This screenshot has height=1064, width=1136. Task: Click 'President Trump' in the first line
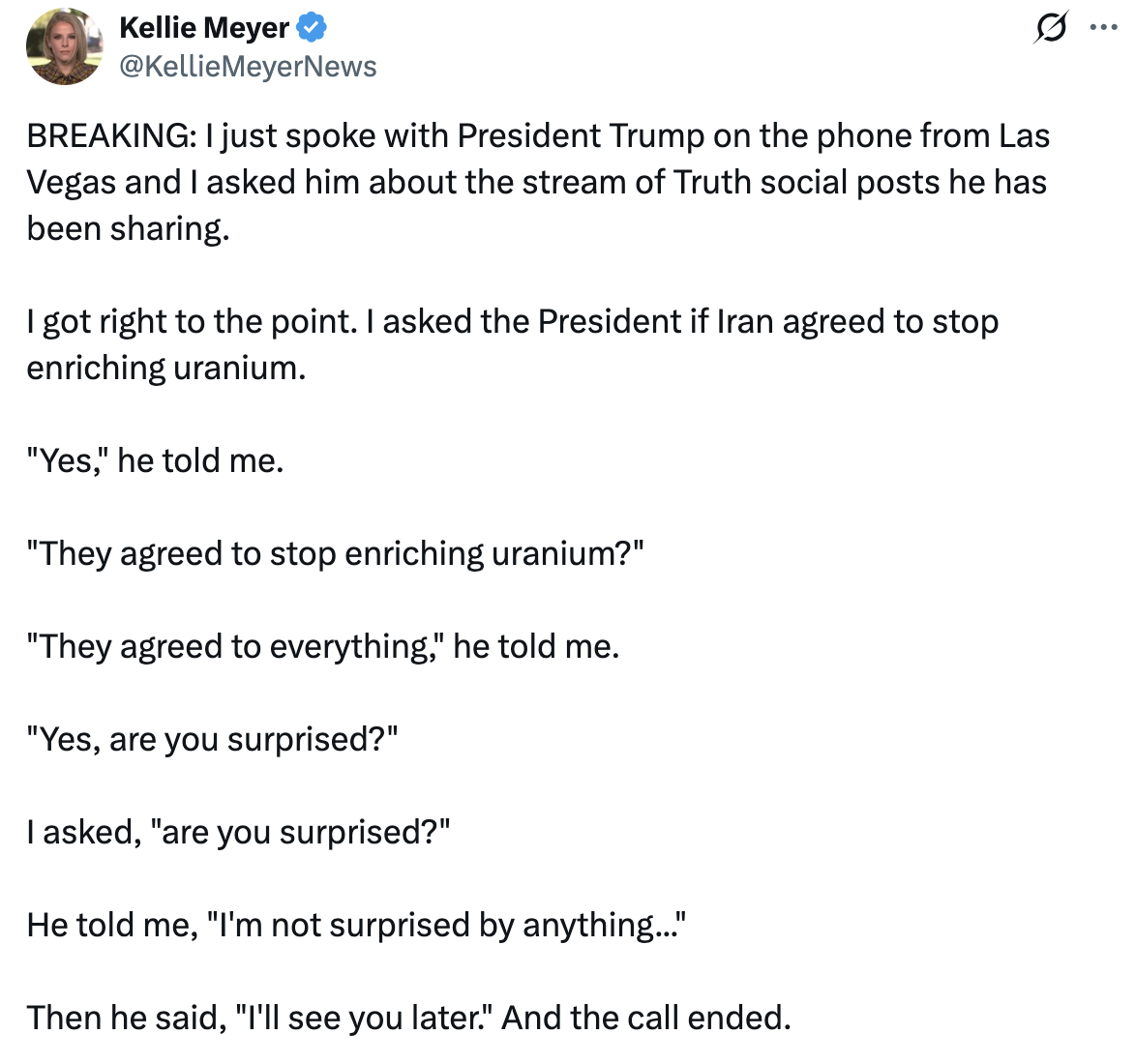581,135
